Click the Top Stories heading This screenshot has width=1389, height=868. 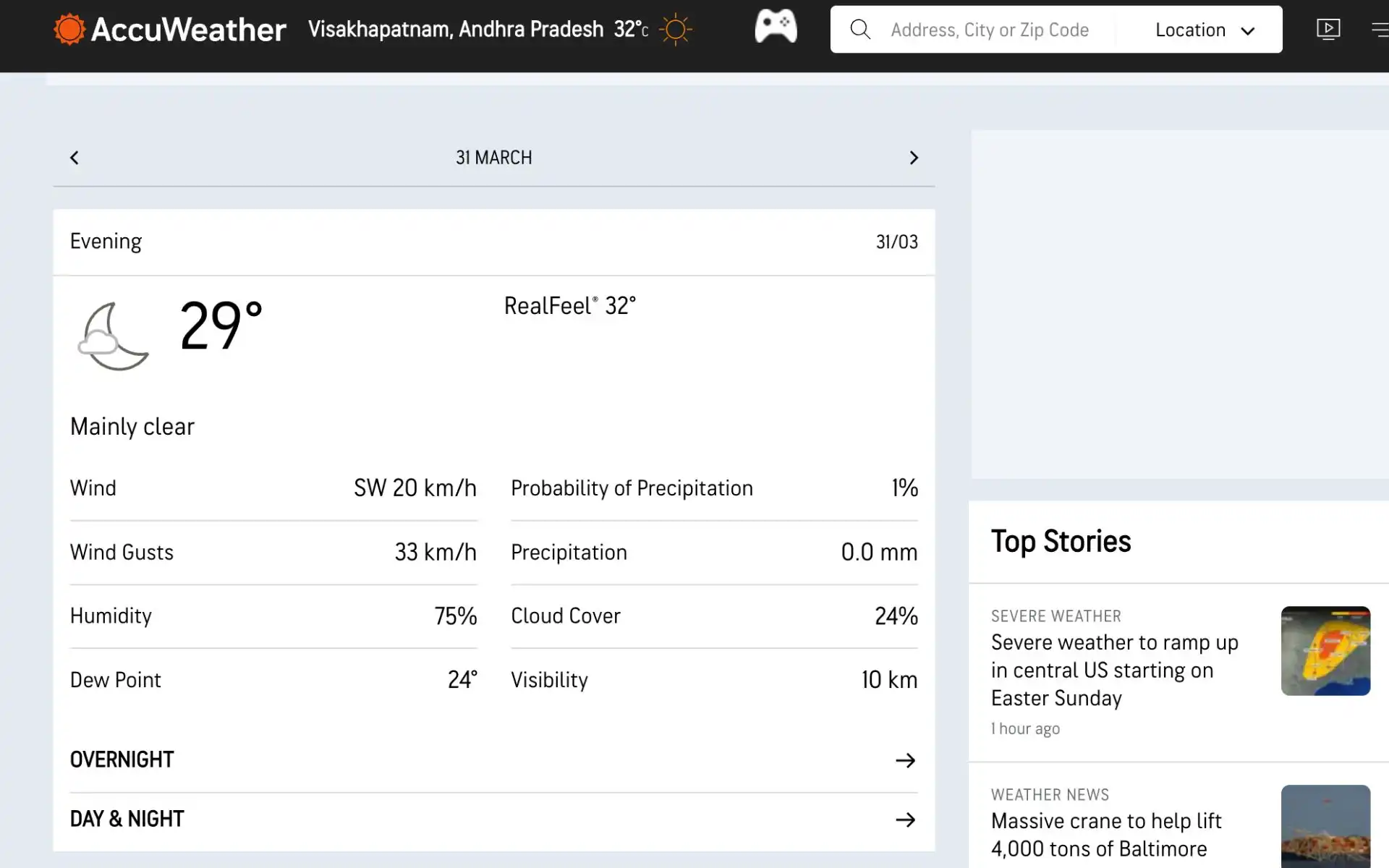click(x=1061, y=542)
